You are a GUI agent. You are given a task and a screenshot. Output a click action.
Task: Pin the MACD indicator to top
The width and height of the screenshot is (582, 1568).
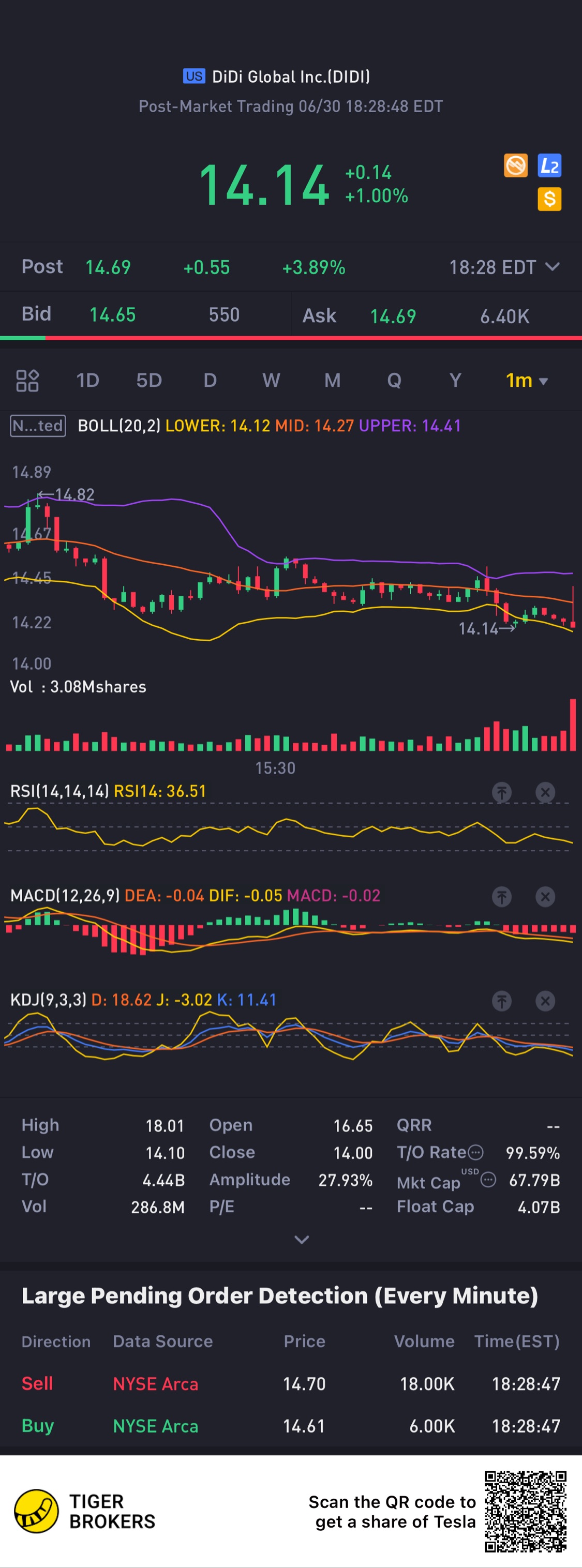502,897
